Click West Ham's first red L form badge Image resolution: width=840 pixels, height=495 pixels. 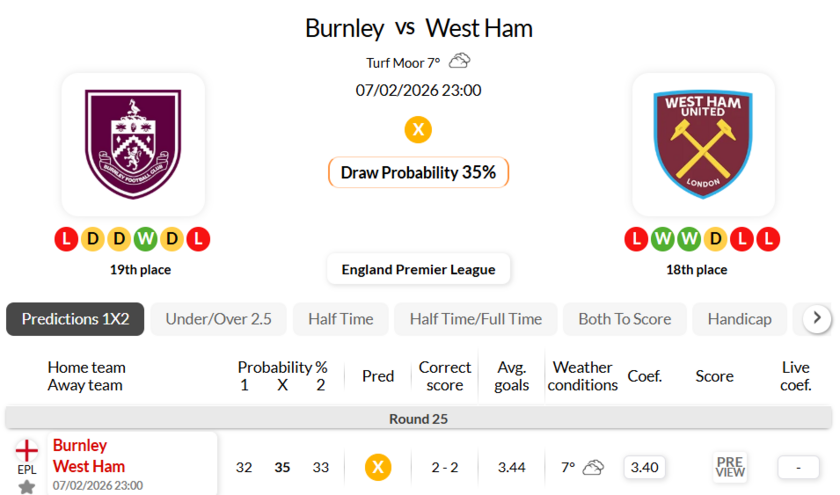coord(636,239)
